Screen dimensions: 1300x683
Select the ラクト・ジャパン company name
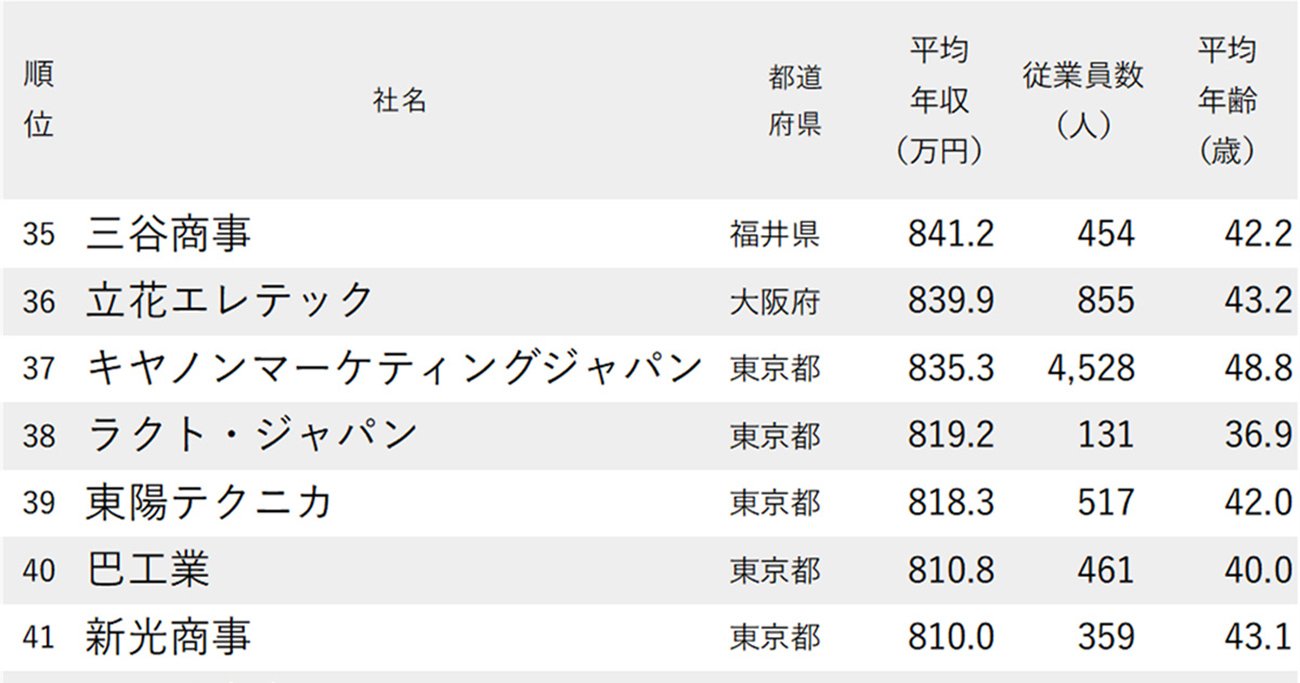(x=252, y=435)
